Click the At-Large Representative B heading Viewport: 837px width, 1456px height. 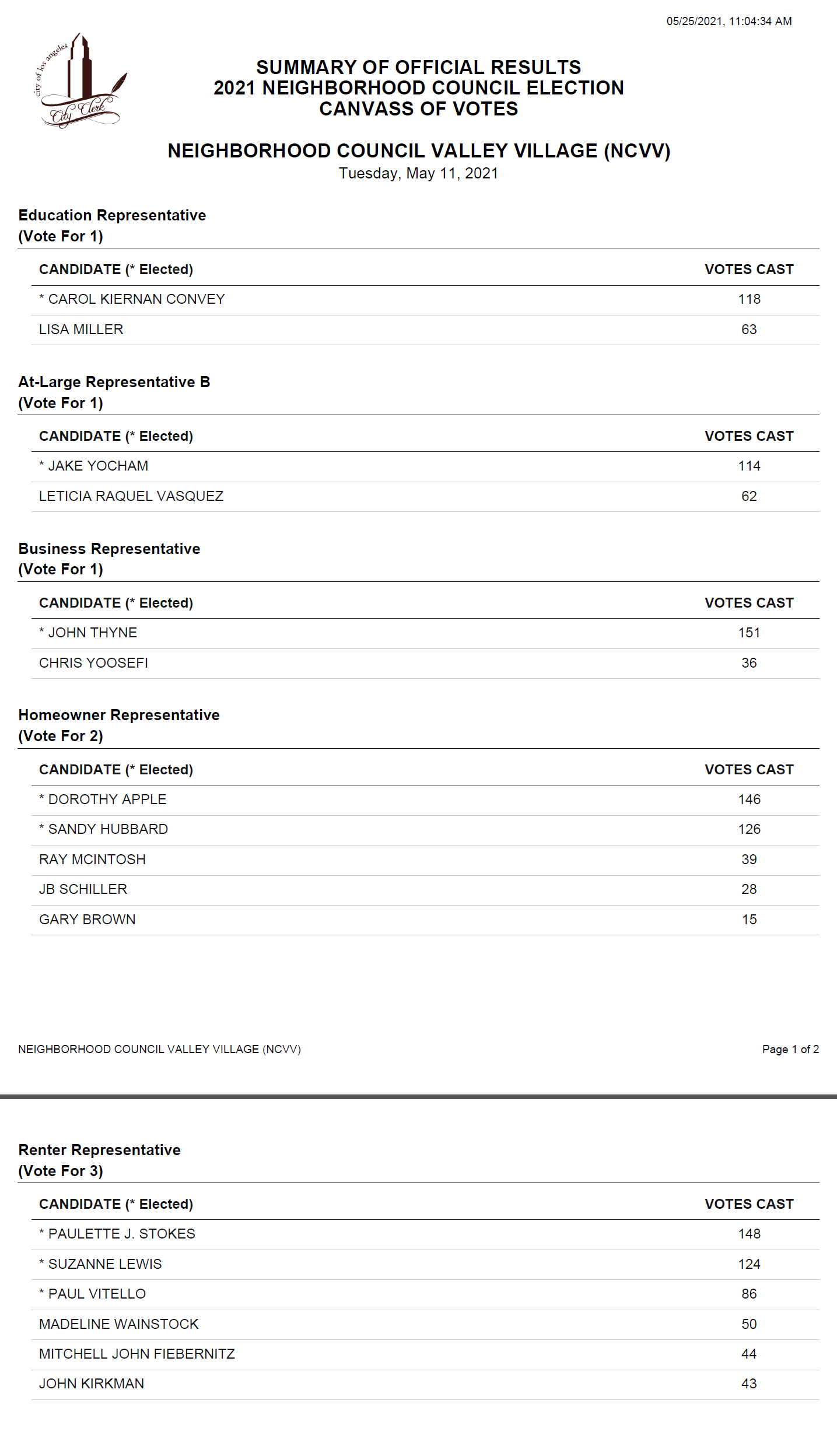[114, 382]
